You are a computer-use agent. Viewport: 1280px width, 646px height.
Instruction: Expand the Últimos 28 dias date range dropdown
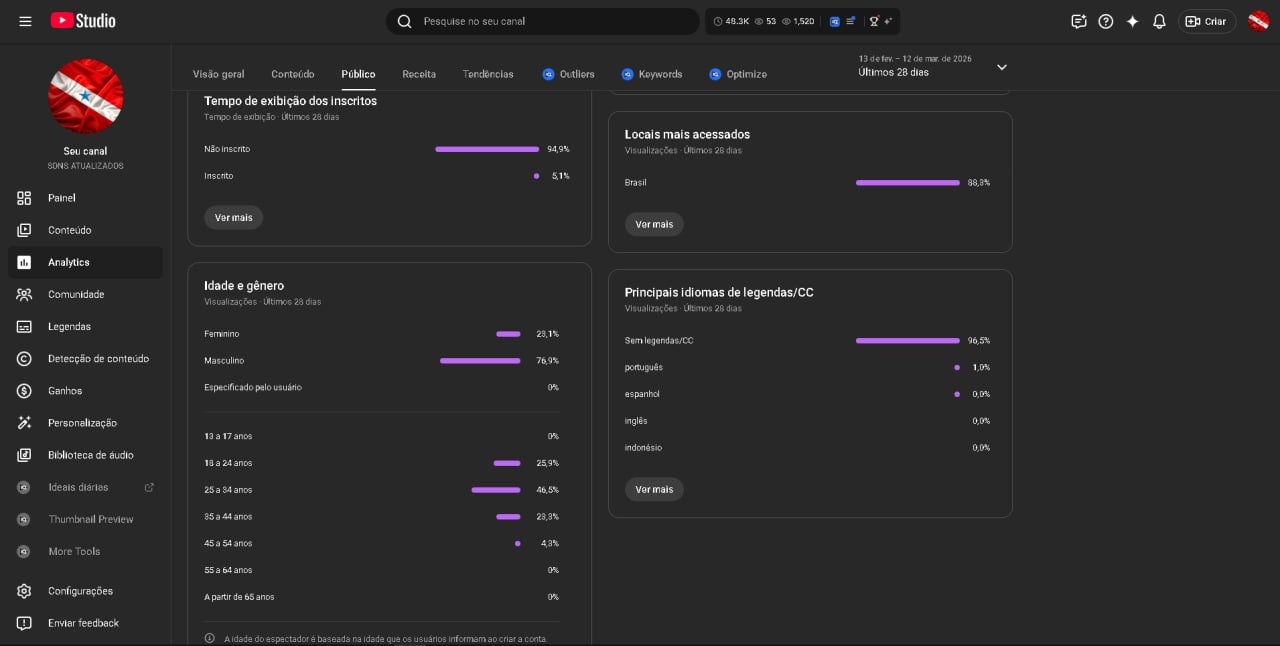point(1001,67)
